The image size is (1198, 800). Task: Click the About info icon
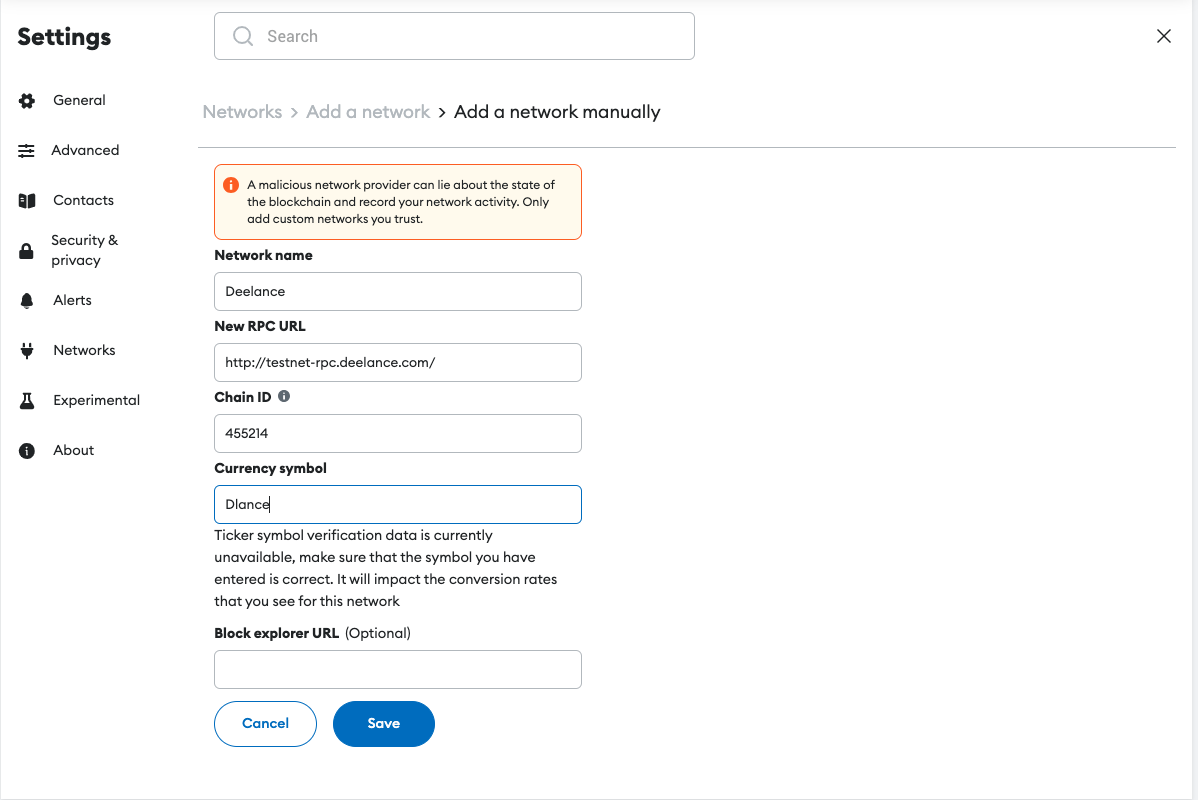tap(27, 451)
